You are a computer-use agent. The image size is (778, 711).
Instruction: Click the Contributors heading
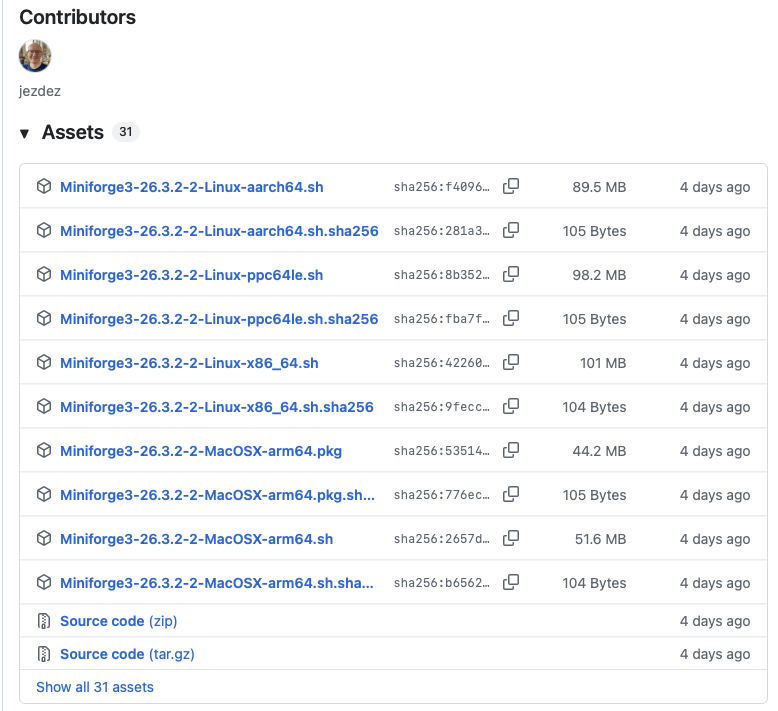click(x=77, y=17)
